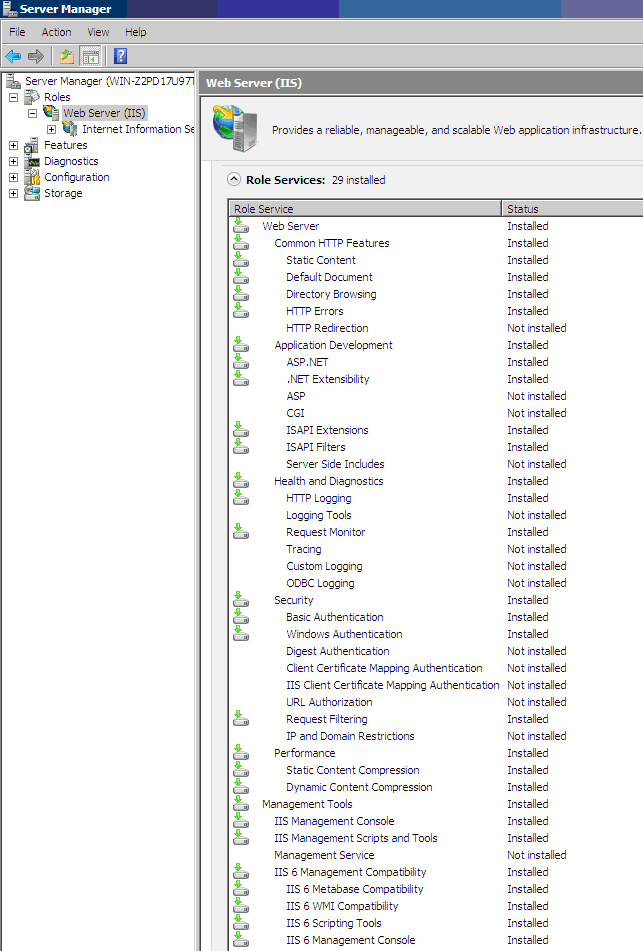This screenshot has width=643, height=951.
Task: Select the Configuration tree item label
Action: point(76,177)
